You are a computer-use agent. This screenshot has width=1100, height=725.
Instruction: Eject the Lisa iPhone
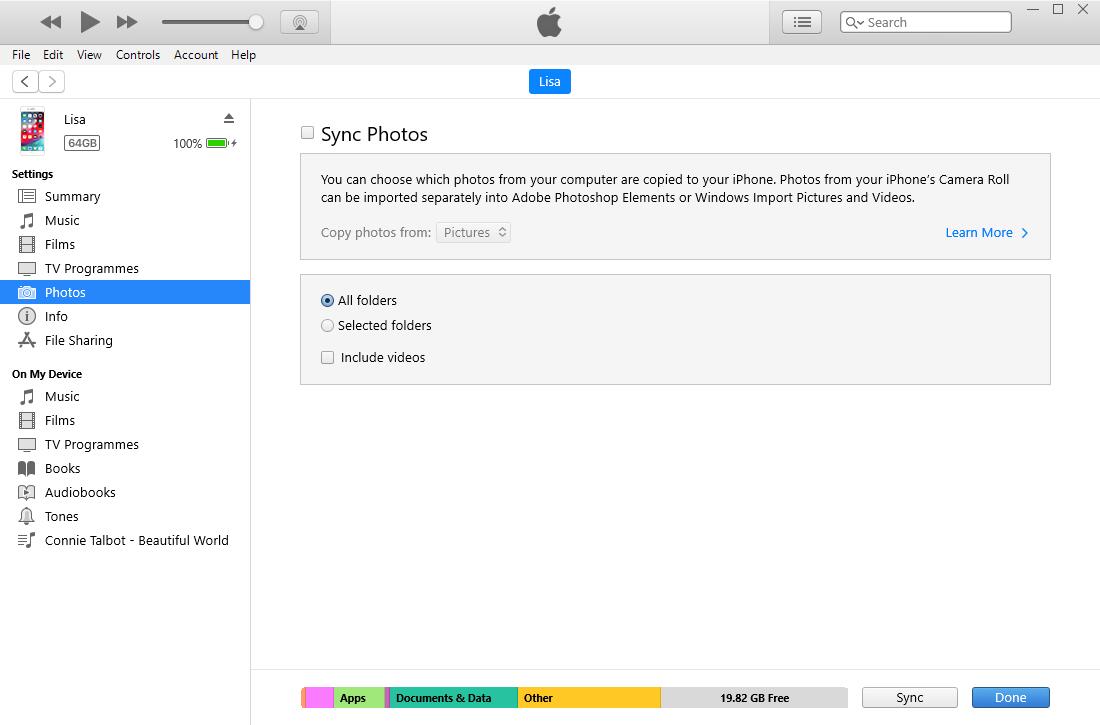[229, 118]
